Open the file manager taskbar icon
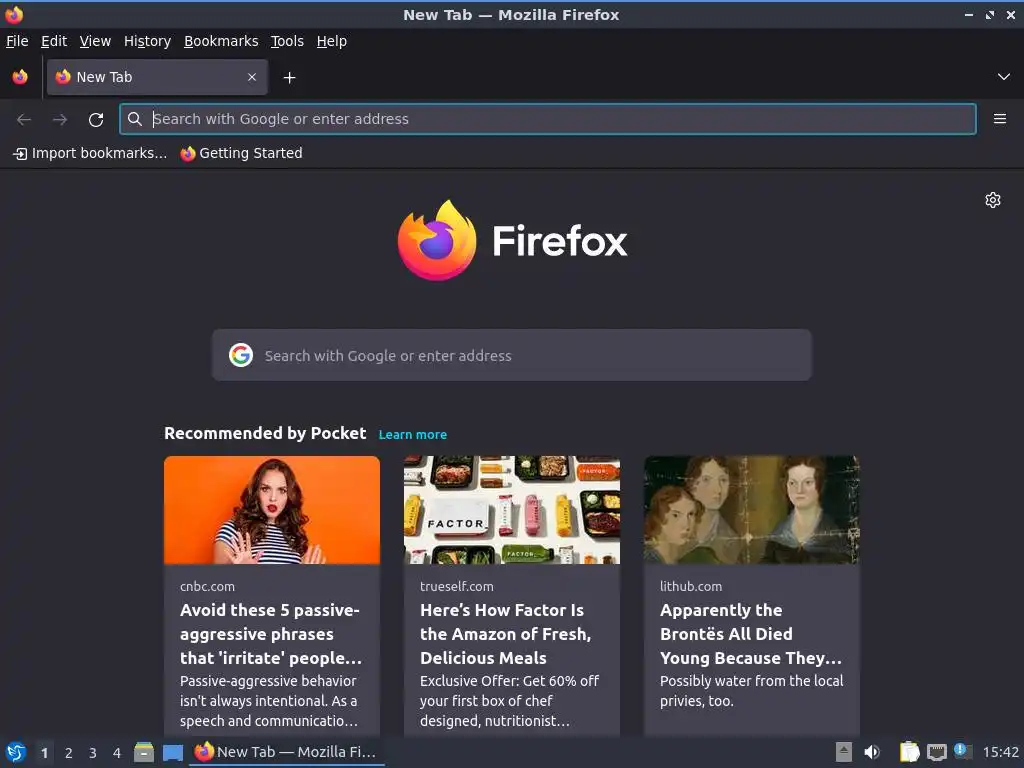Screen dimensions: 1024x768 click(x=144, y=752)
